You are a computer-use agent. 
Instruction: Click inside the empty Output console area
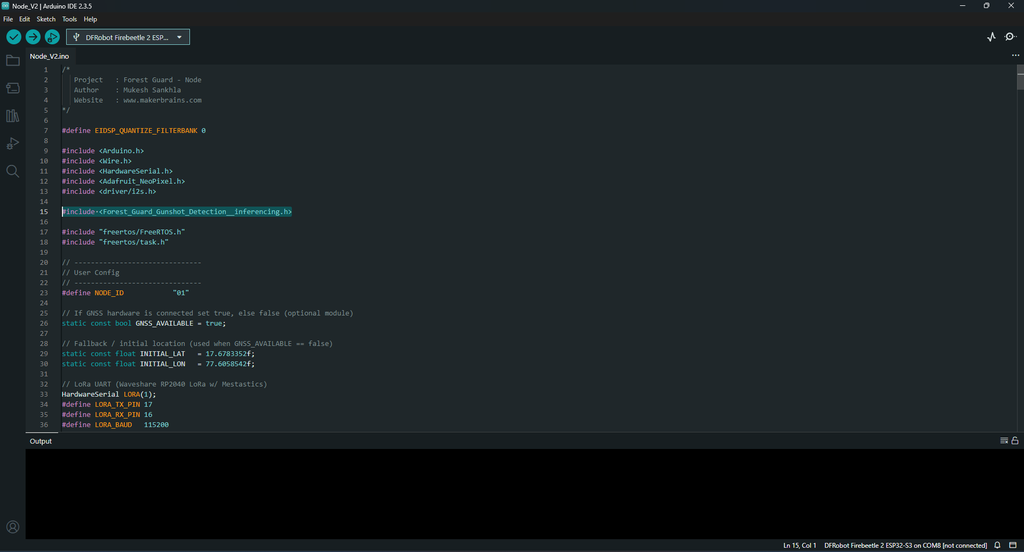coord(524,494)
